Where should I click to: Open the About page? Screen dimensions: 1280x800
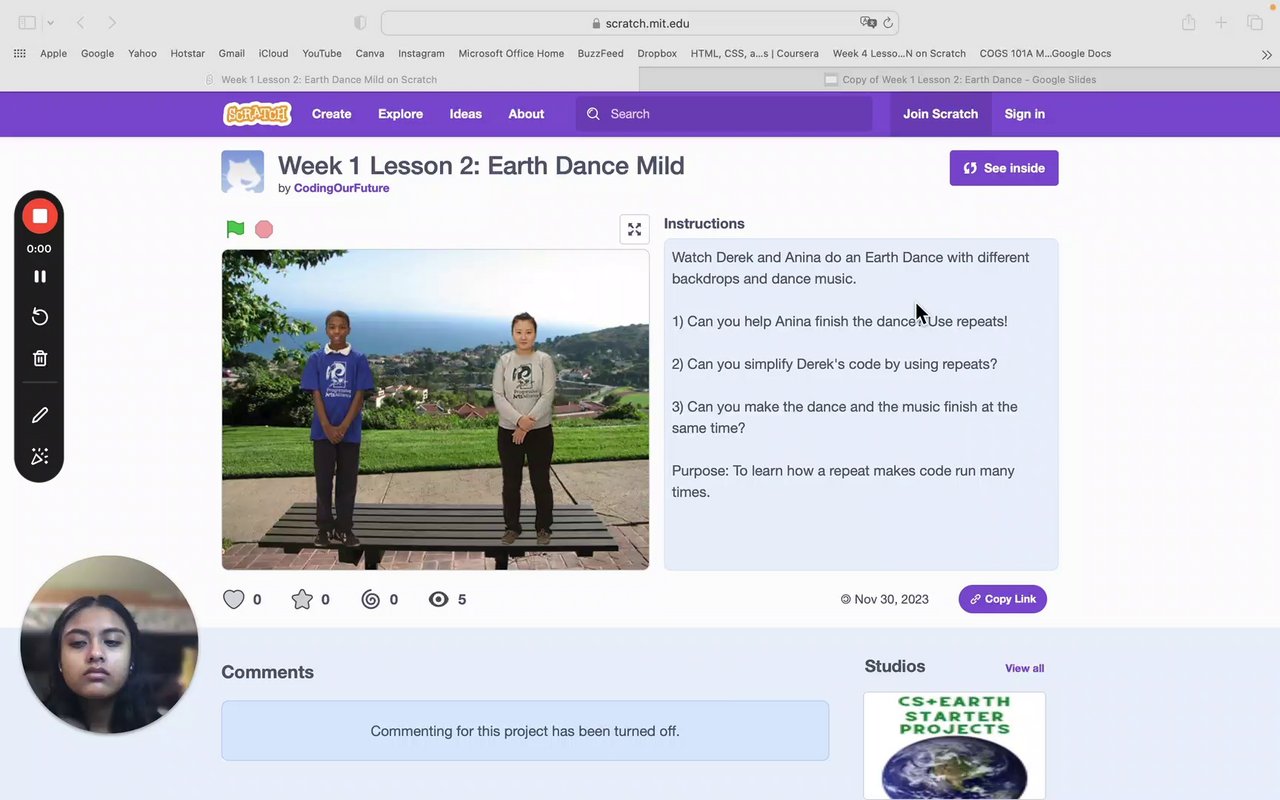click(526, 114)
